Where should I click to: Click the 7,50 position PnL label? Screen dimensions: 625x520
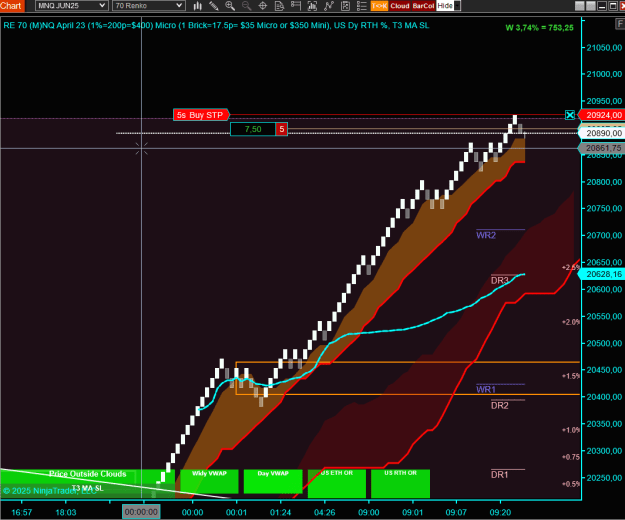coord(253,129)
